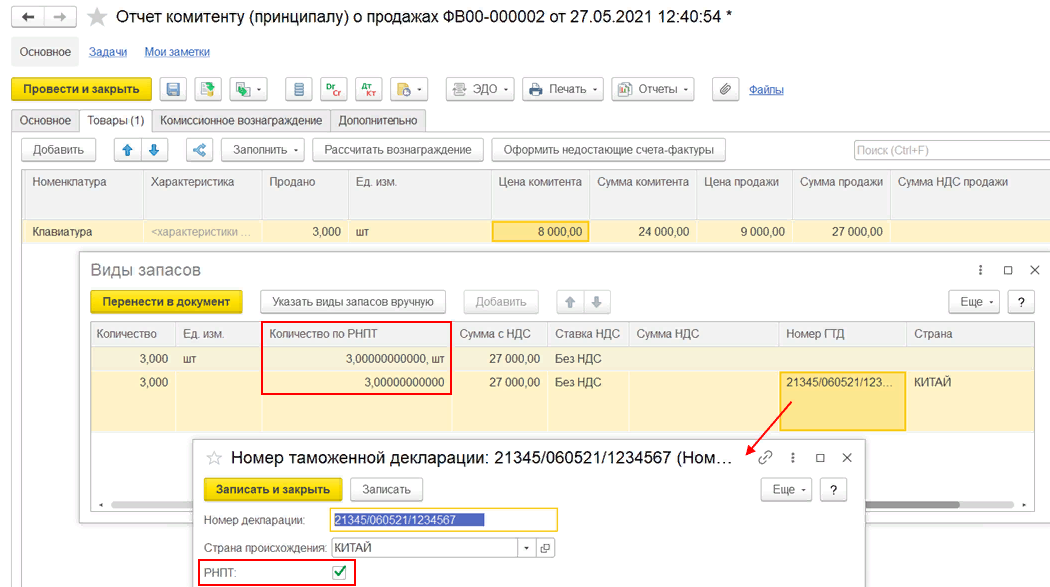Expand the Страна происхождения dropdown

pyautogui.click(x=526, y=548)
